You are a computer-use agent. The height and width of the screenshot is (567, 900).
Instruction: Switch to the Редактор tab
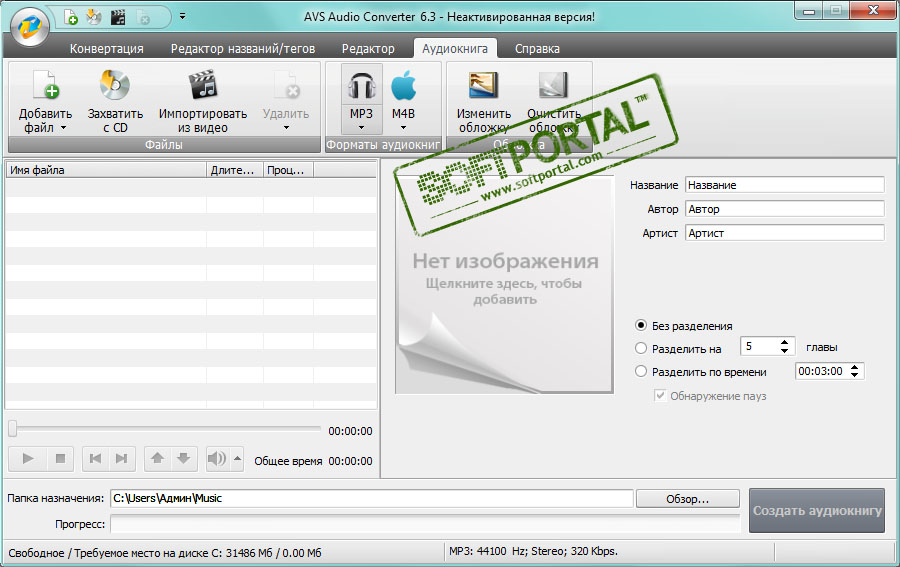pos(368,49)
